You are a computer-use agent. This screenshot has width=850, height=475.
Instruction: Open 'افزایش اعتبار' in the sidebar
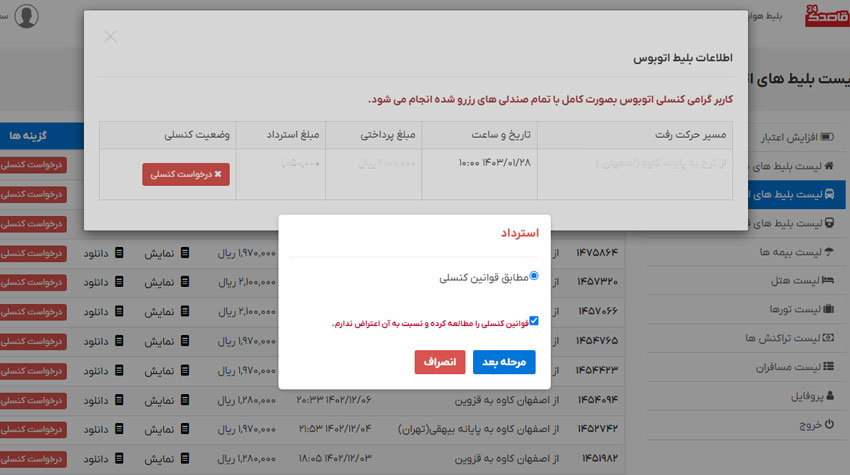pyautogui.click(x=789, y=137)
